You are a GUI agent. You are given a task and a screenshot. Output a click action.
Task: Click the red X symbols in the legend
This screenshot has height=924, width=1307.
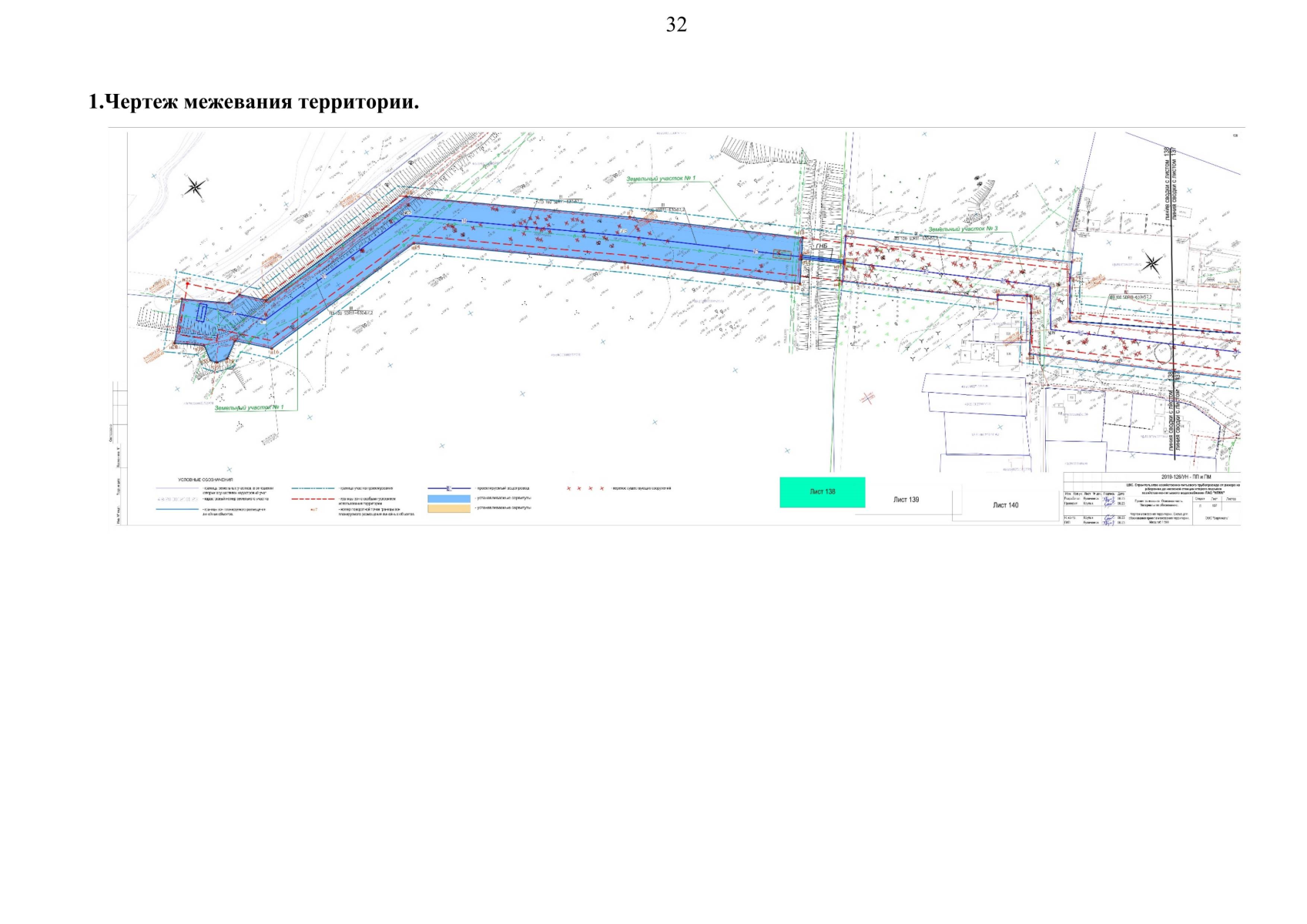coord(585,488)
